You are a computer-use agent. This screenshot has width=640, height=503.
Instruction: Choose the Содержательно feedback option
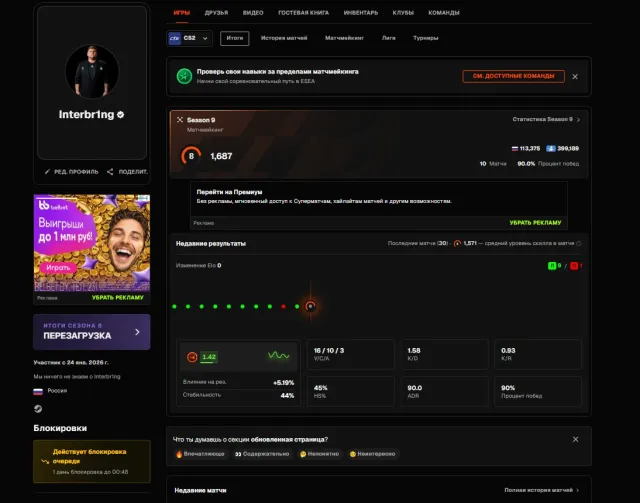pyautogui.click(x=262, y=454)
